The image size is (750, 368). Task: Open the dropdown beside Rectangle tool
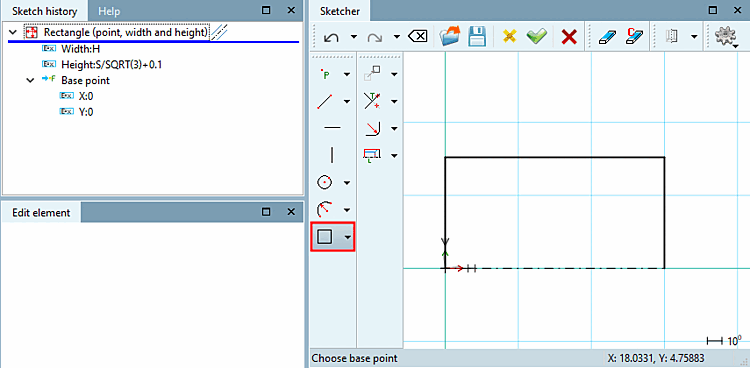(x=348, y=237)
